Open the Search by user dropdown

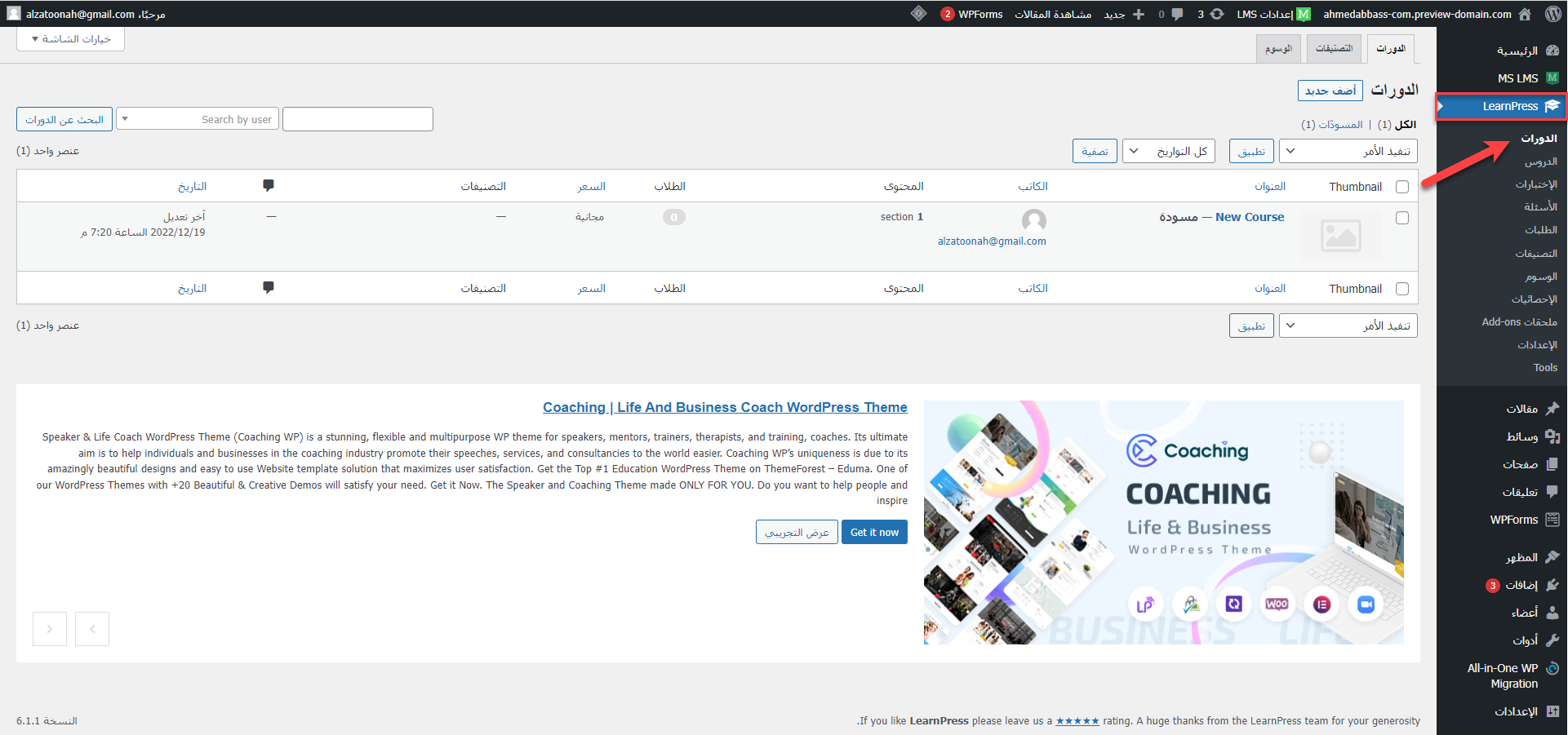198,119
